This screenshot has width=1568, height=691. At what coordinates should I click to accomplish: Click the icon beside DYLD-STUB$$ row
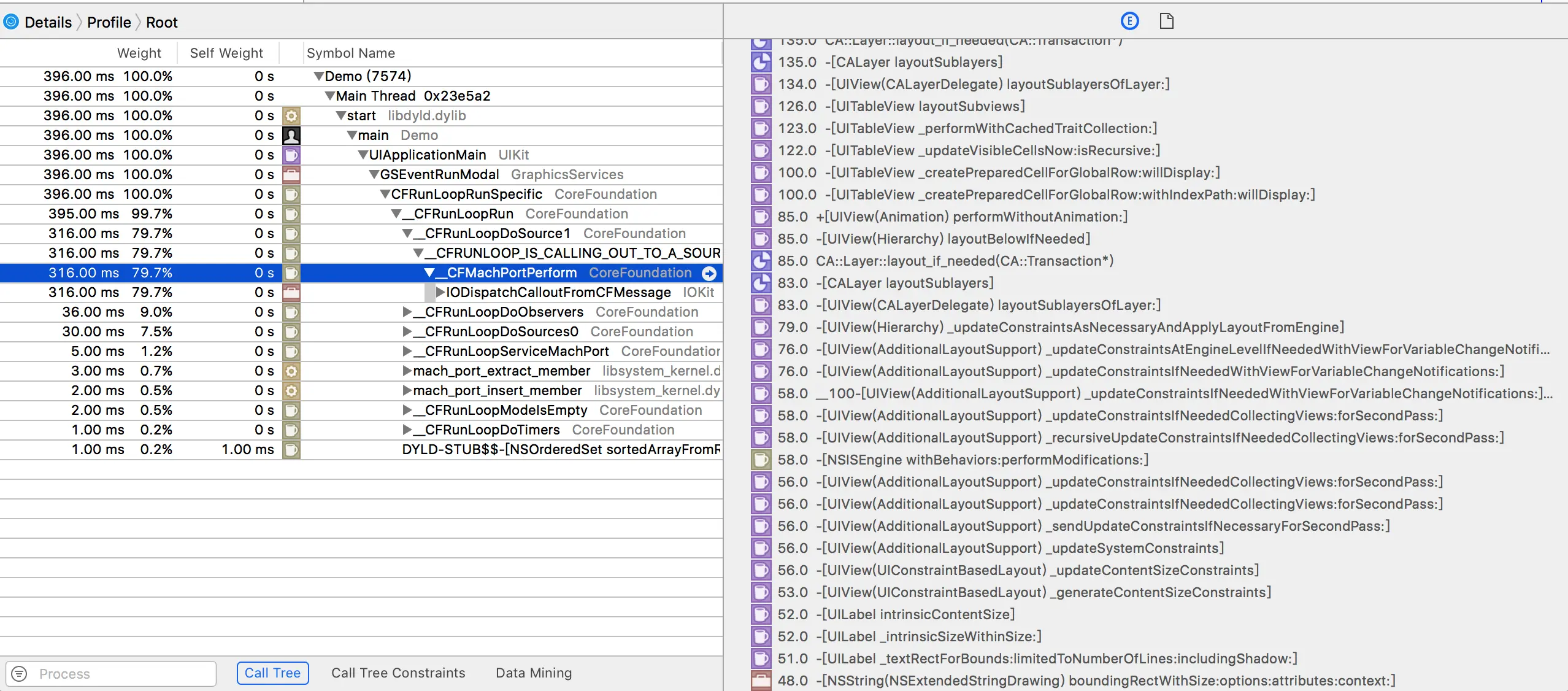pyautogui.click(x=291, y=450)
